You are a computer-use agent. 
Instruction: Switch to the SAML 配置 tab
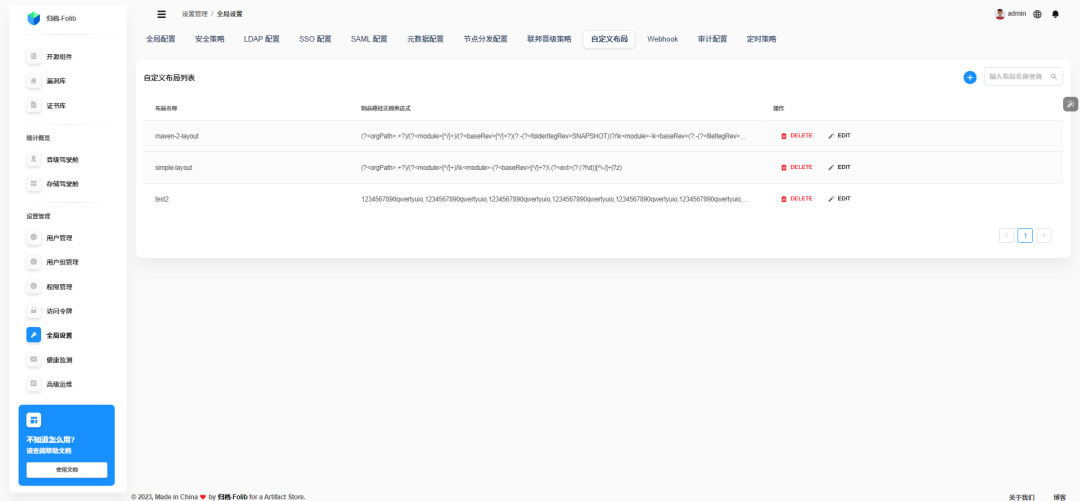click(369, 39)
